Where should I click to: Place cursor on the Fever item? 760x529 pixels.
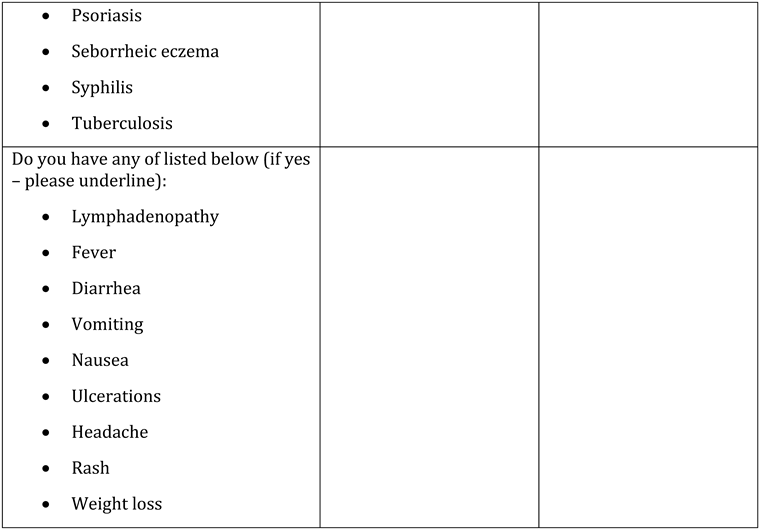[93, 253]
